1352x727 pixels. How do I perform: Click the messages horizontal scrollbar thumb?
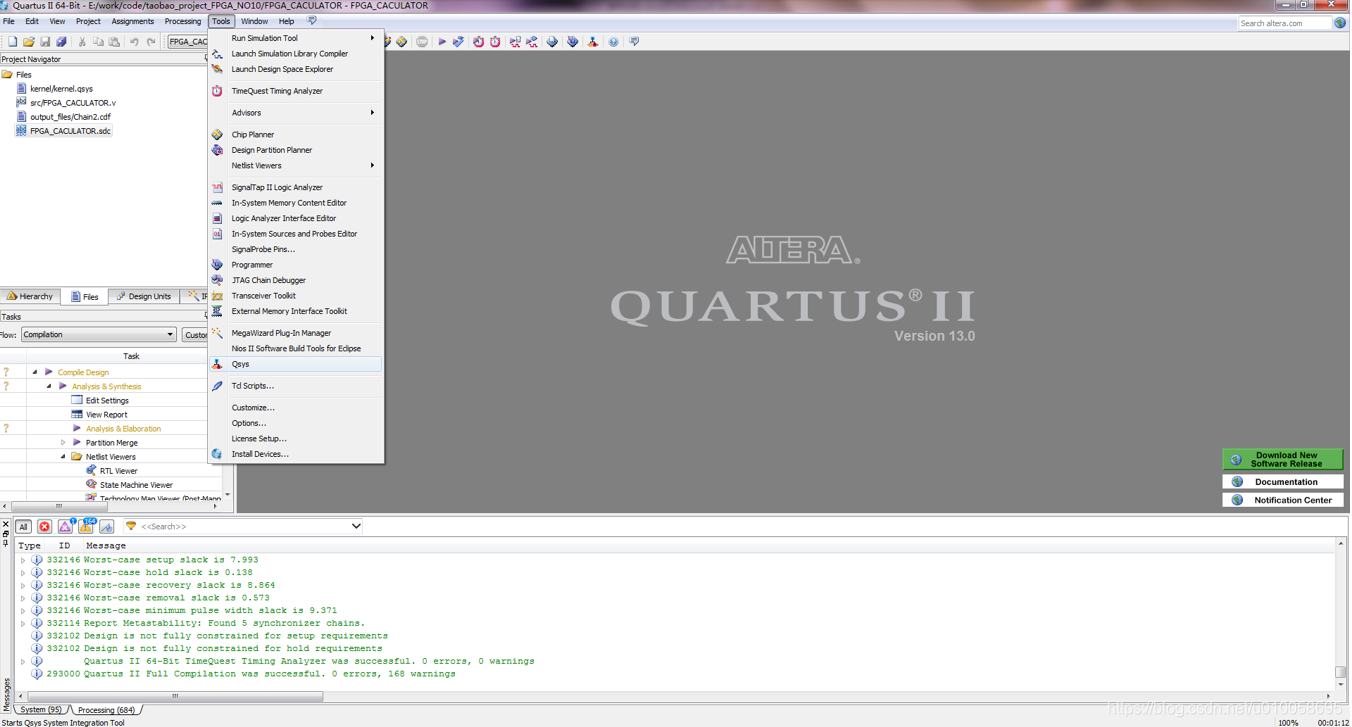point(176,697)
